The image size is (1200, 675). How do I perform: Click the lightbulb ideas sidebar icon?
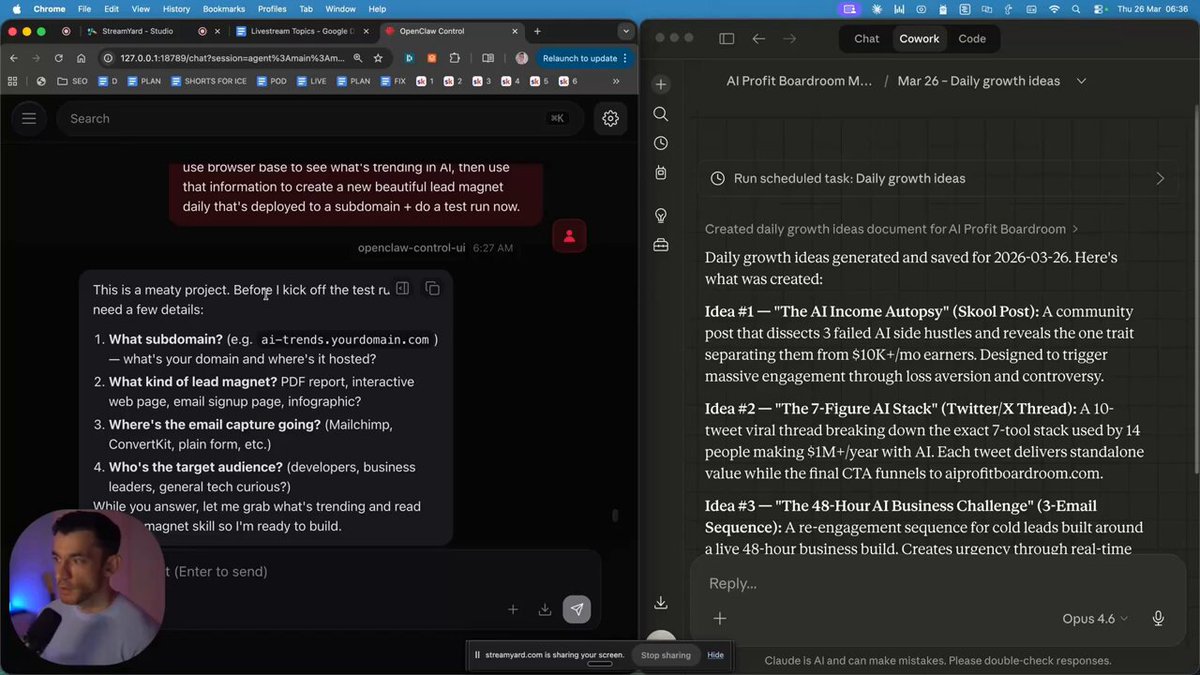(661, 215)
